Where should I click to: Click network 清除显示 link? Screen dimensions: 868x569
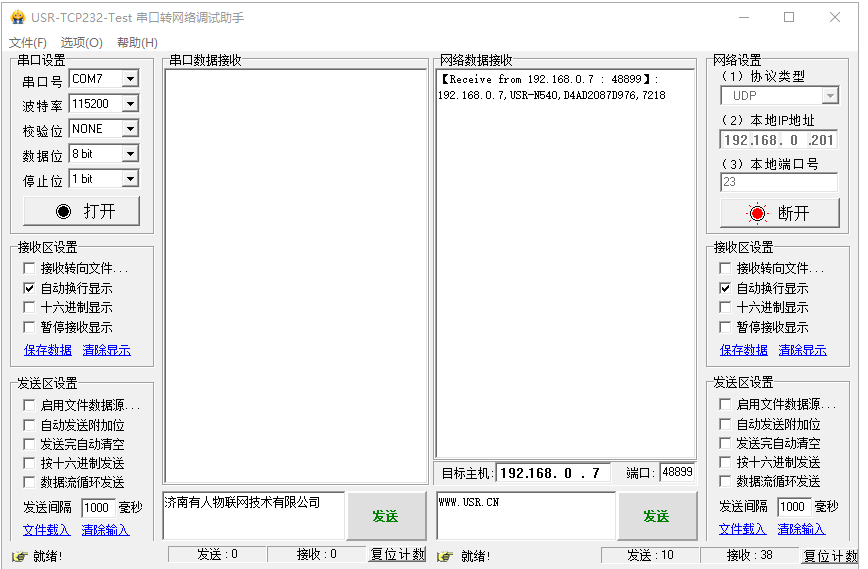pos(802,350)
